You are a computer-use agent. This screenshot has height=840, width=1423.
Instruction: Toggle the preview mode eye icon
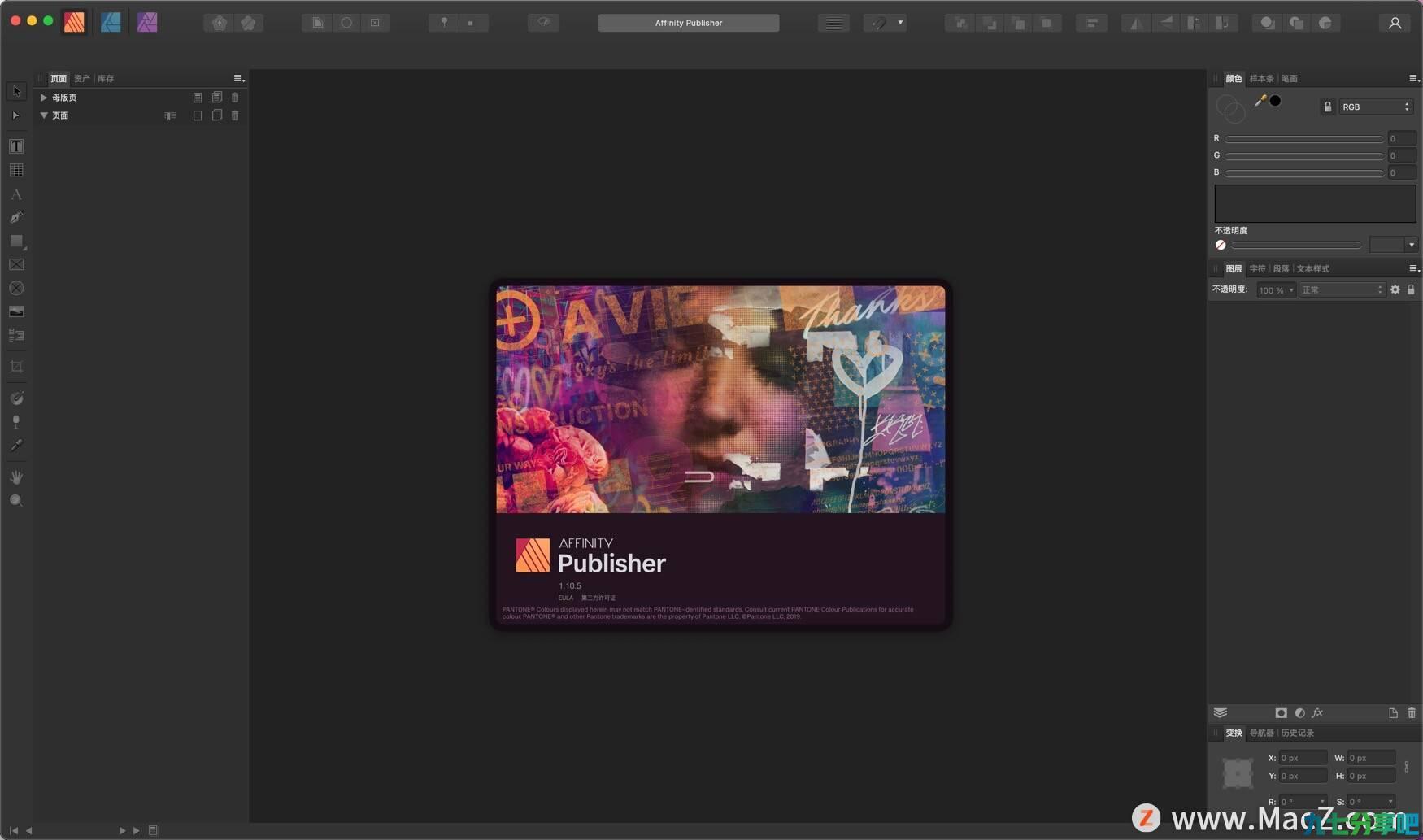[543, 22]
